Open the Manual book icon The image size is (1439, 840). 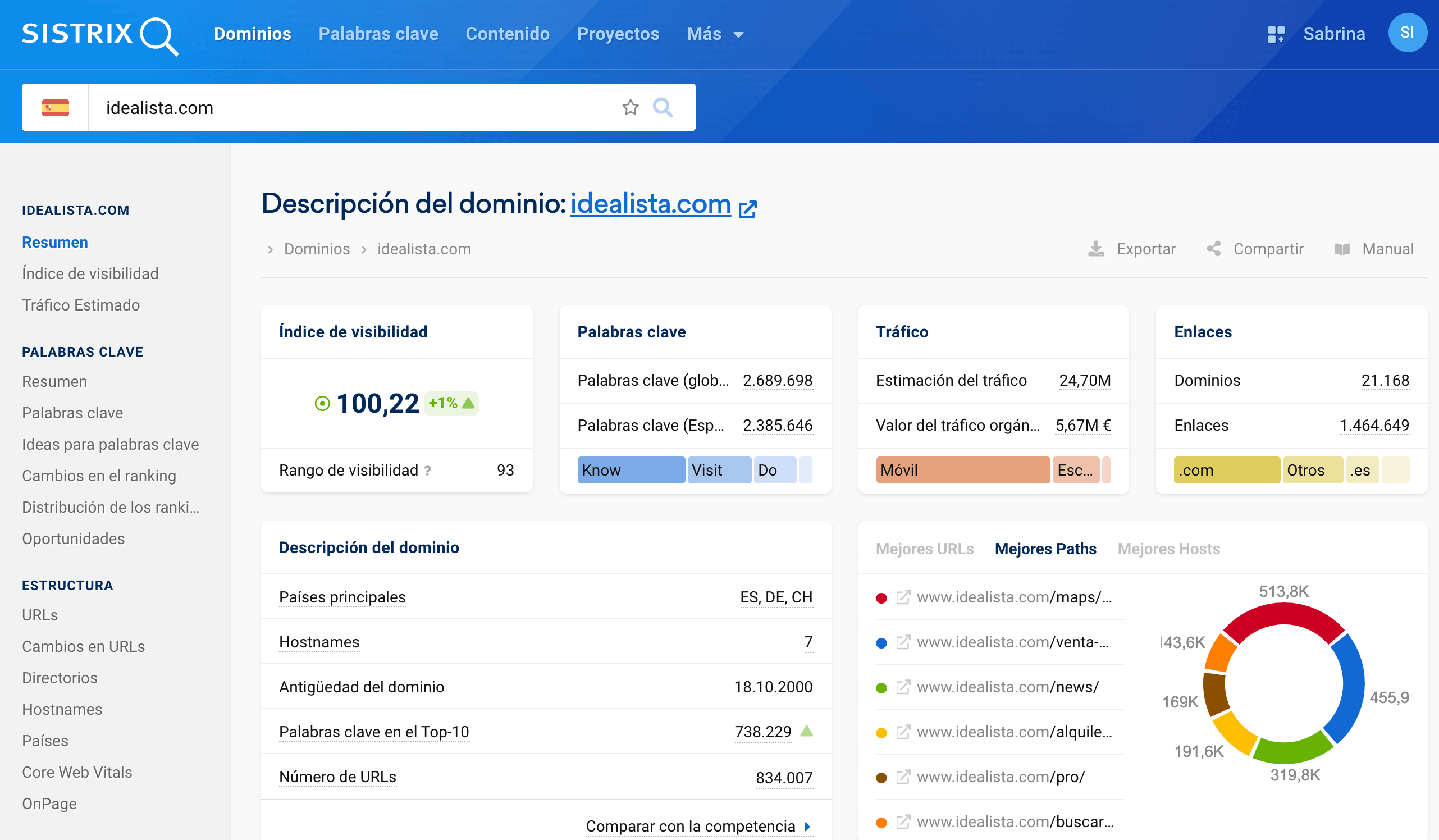point(1342,249)
